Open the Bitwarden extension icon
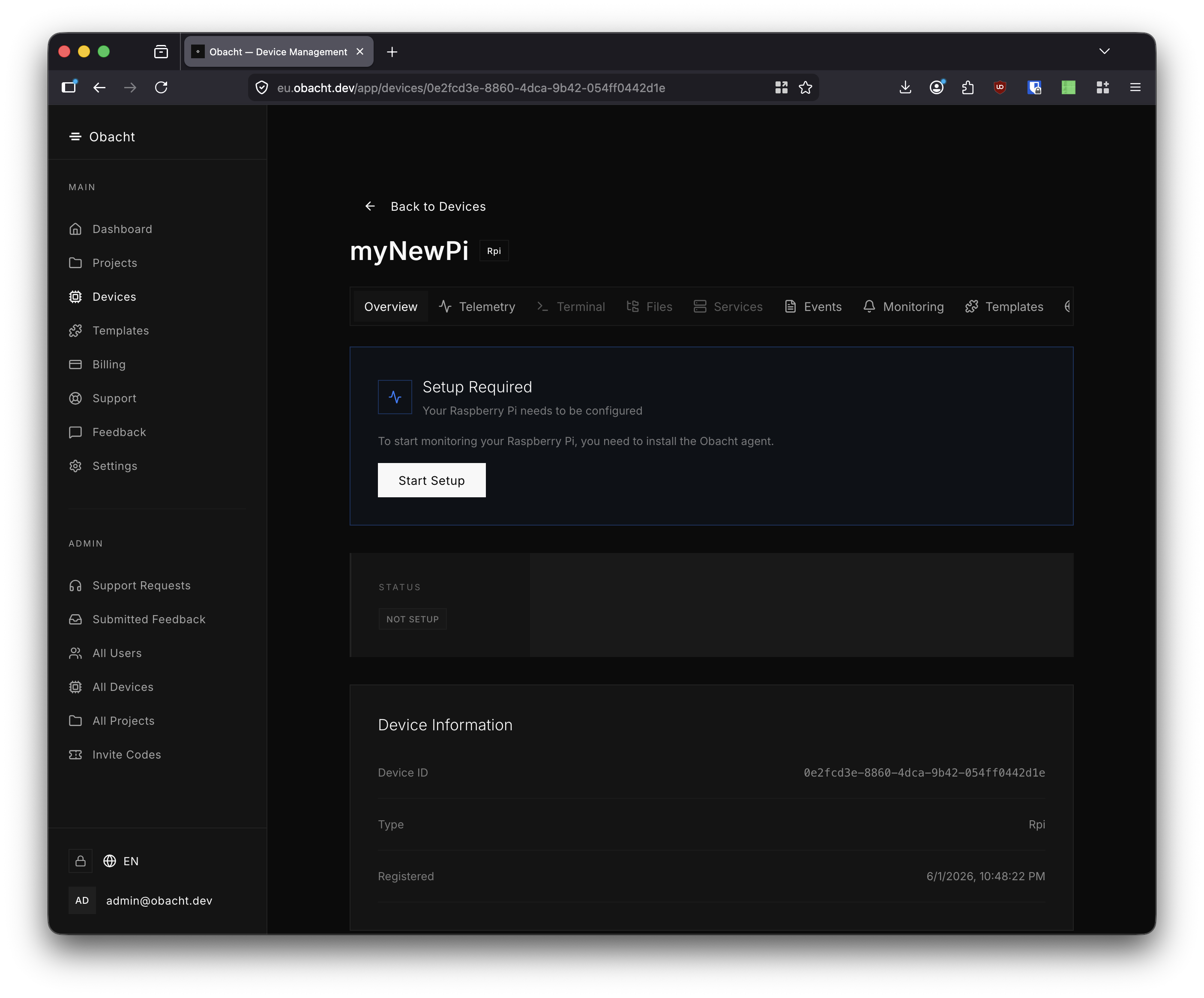 click(1034, 87)
